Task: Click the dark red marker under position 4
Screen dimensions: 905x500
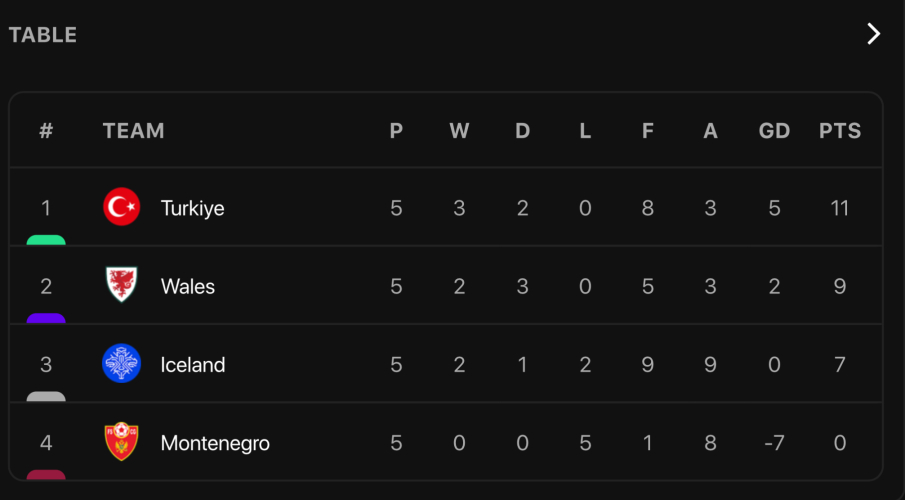Action: (x=46, y=474)
